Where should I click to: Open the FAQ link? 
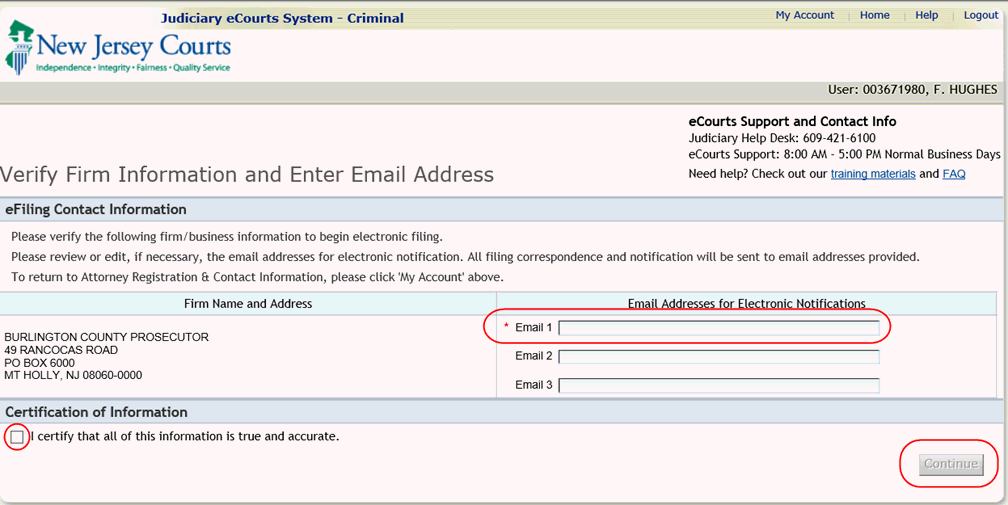(x=953, y=174)
